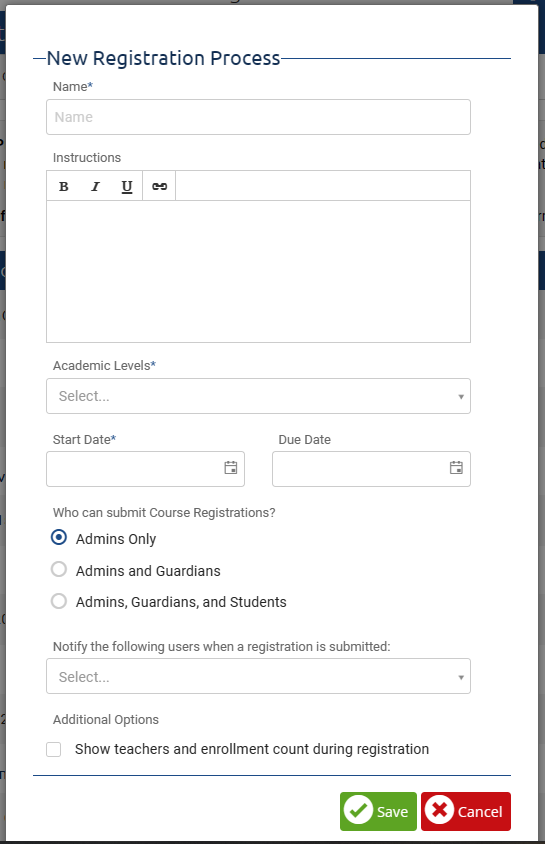Click the Academic Levels dropdown arrow

pos(461,397)
